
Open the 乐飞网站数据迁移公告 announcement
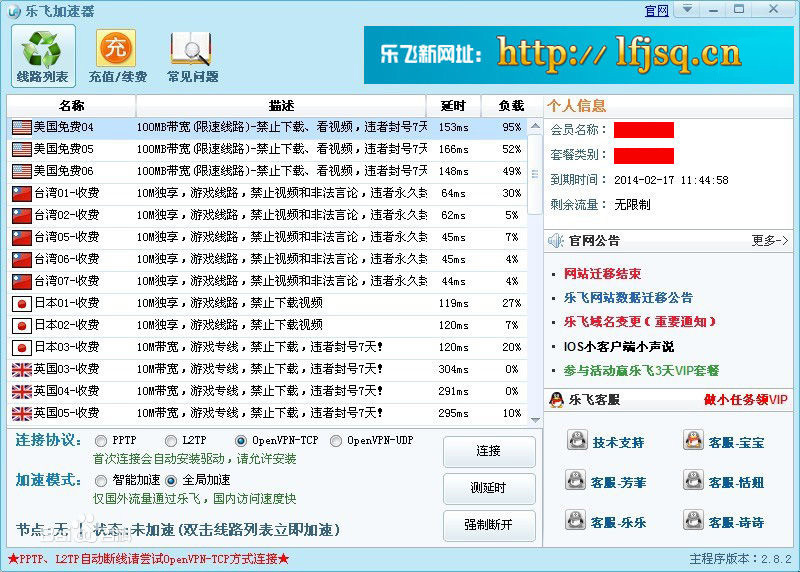coord(628,297)
